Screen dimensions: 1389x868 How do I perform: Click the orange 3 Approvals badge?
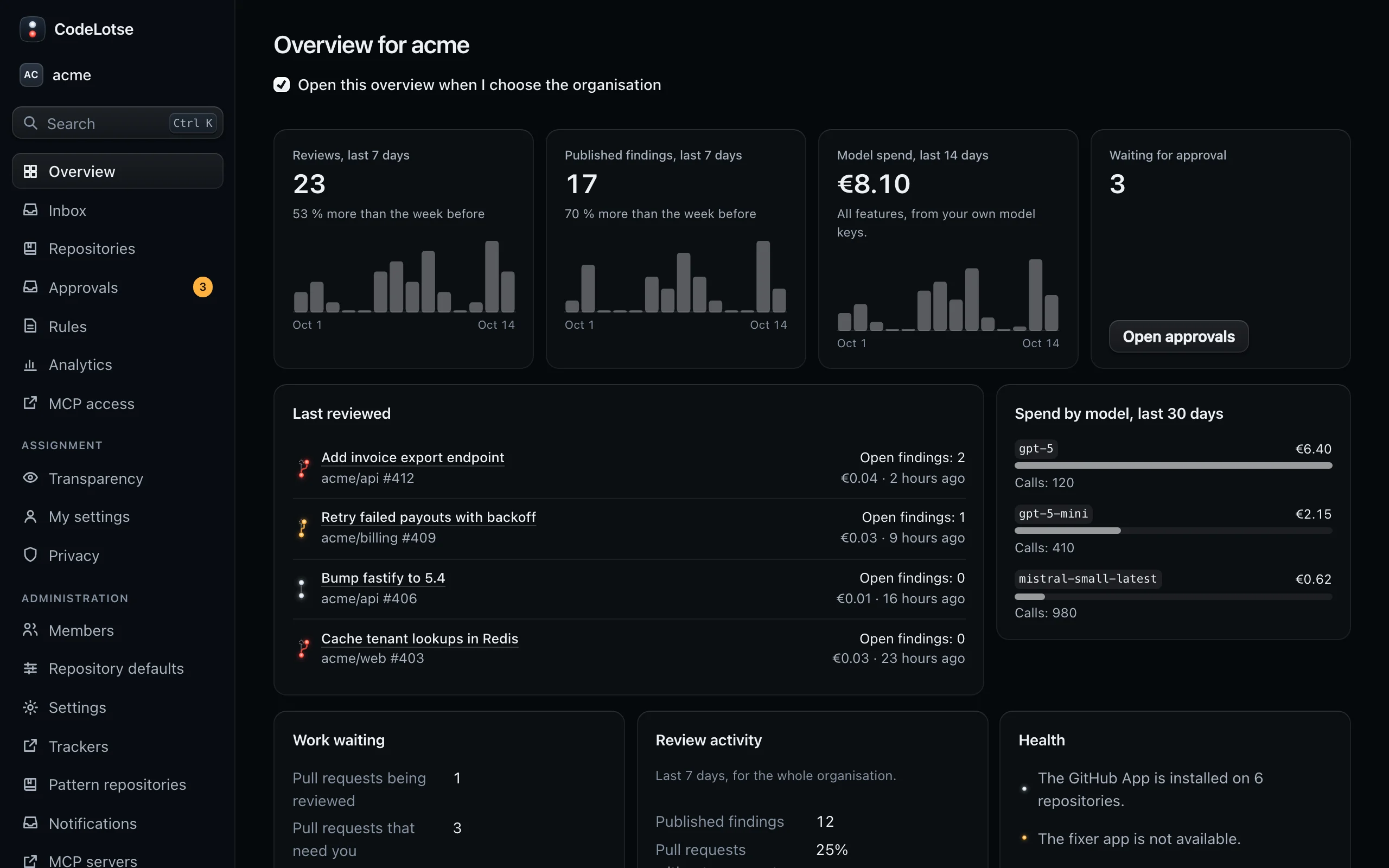202,287
